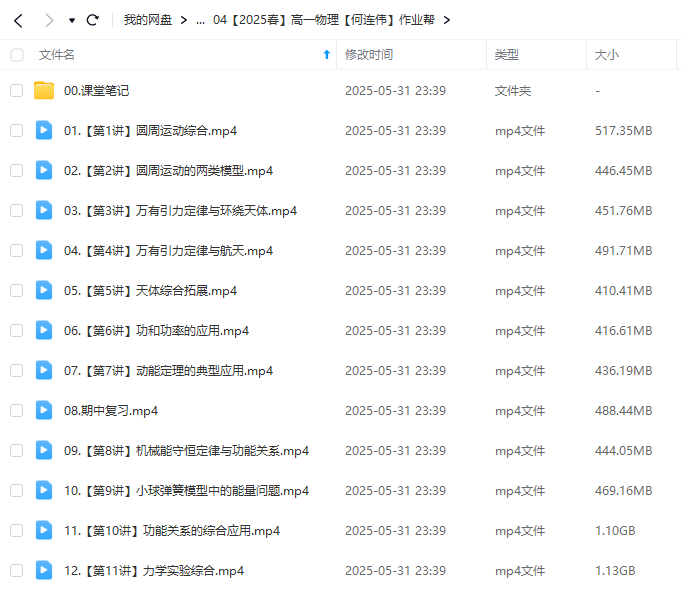Click video icon of 07.【第7讲】动能定理的典型应用.mp4
Viewport: 681px width, 596px height.
click(44, 370)
